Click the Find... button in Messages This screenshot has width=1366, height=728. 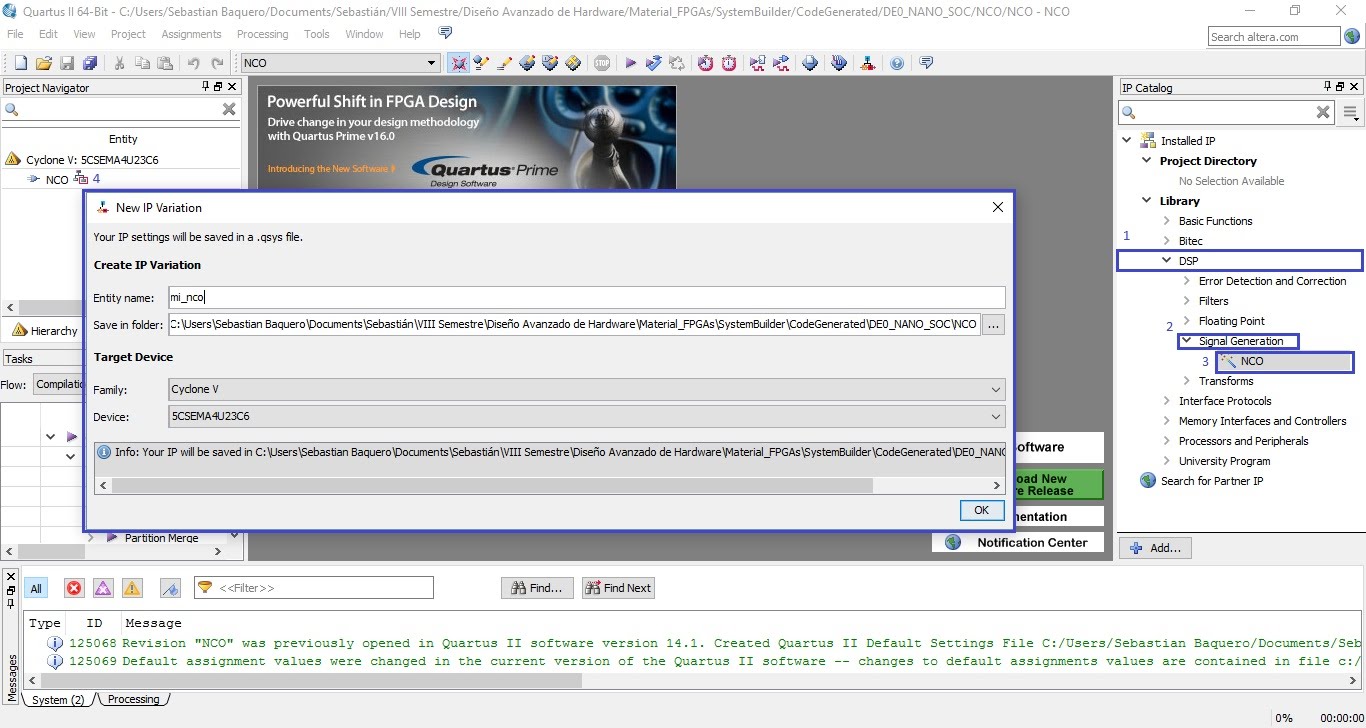(x=539, y=588)
